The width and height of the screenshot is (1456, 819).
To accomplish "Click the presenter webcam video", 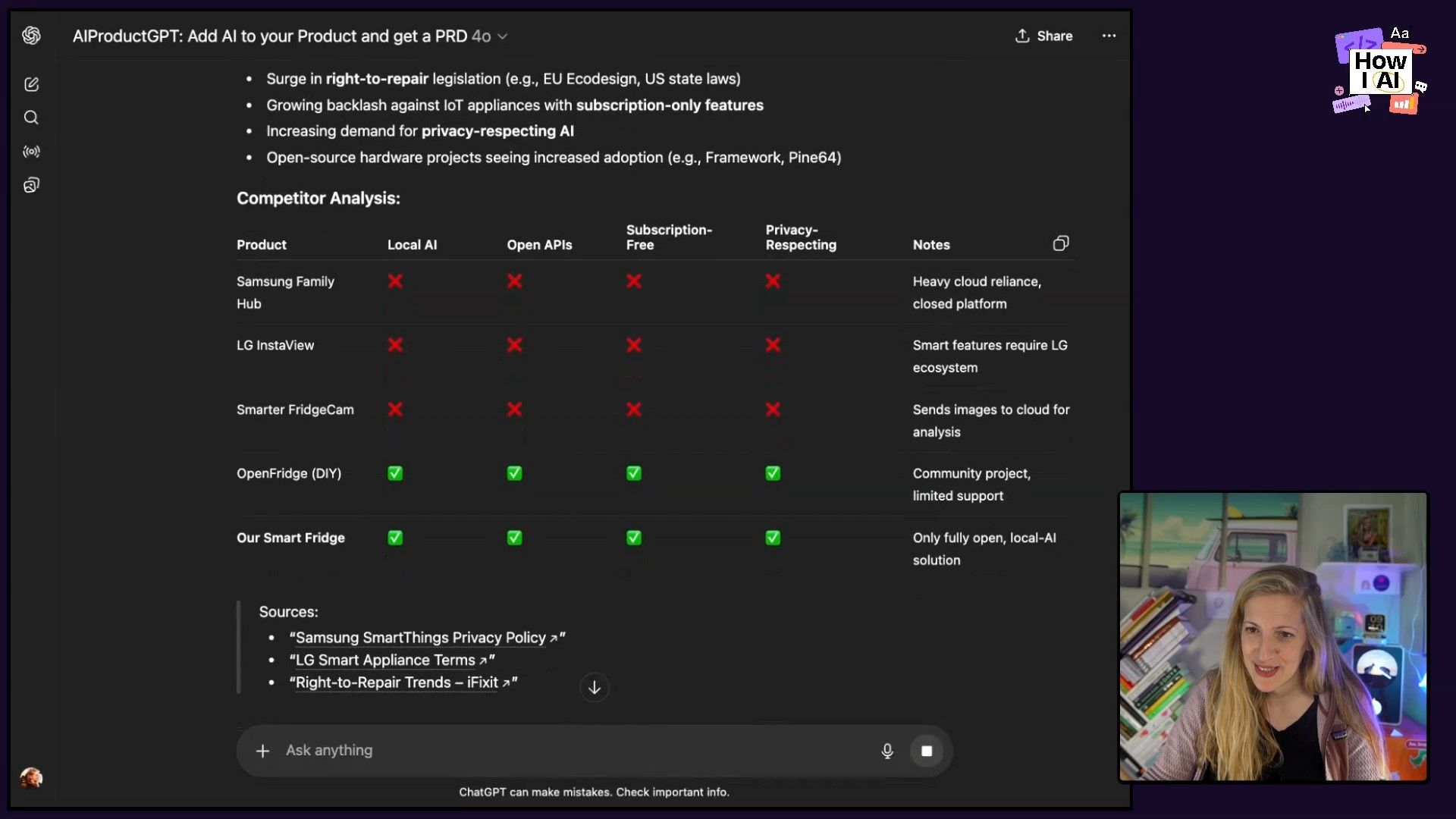I will [x=1273, y=637].
